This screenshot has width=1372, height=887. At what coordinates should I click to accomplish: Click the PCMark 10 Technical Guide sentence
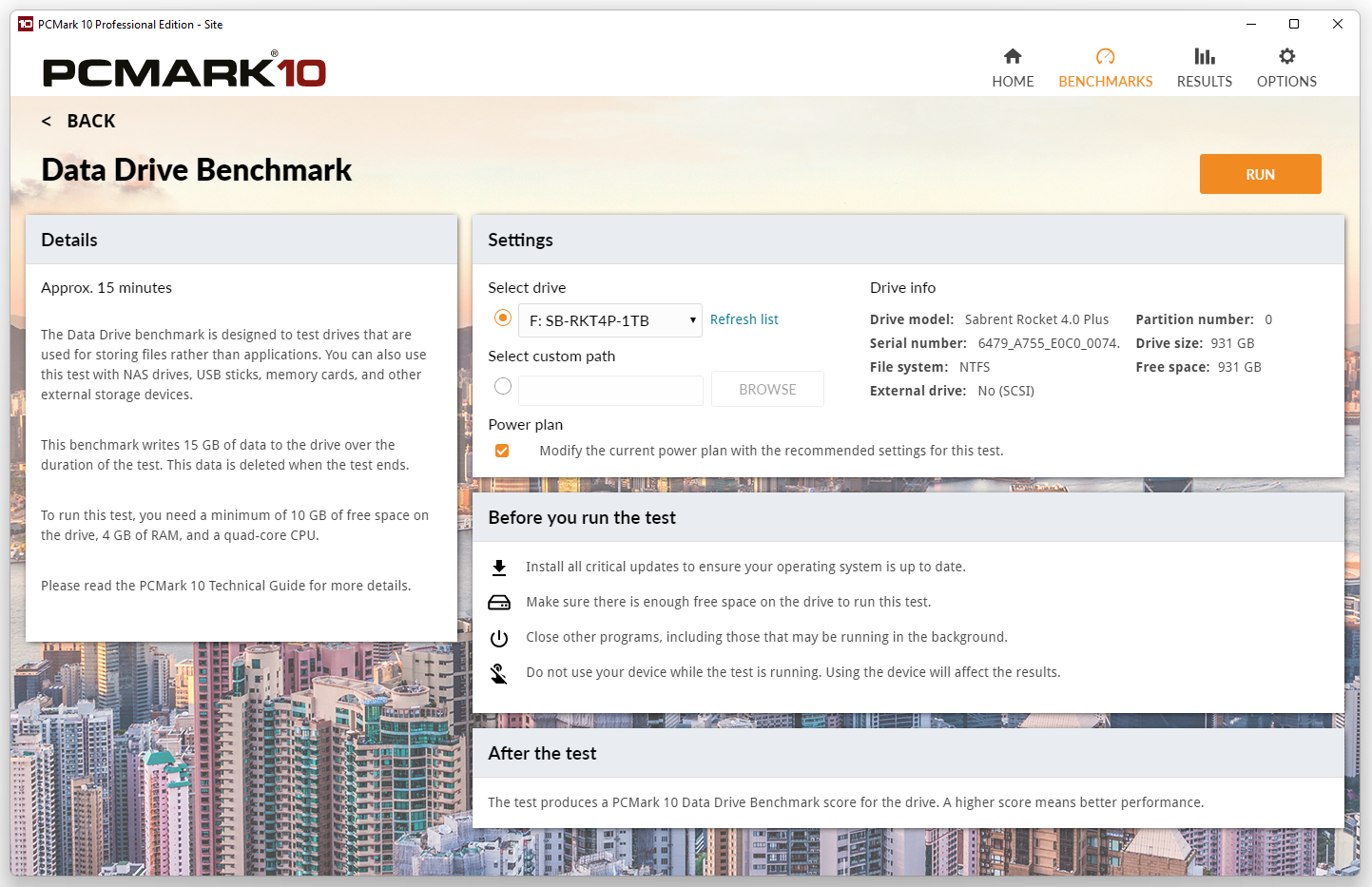point(226,586)
